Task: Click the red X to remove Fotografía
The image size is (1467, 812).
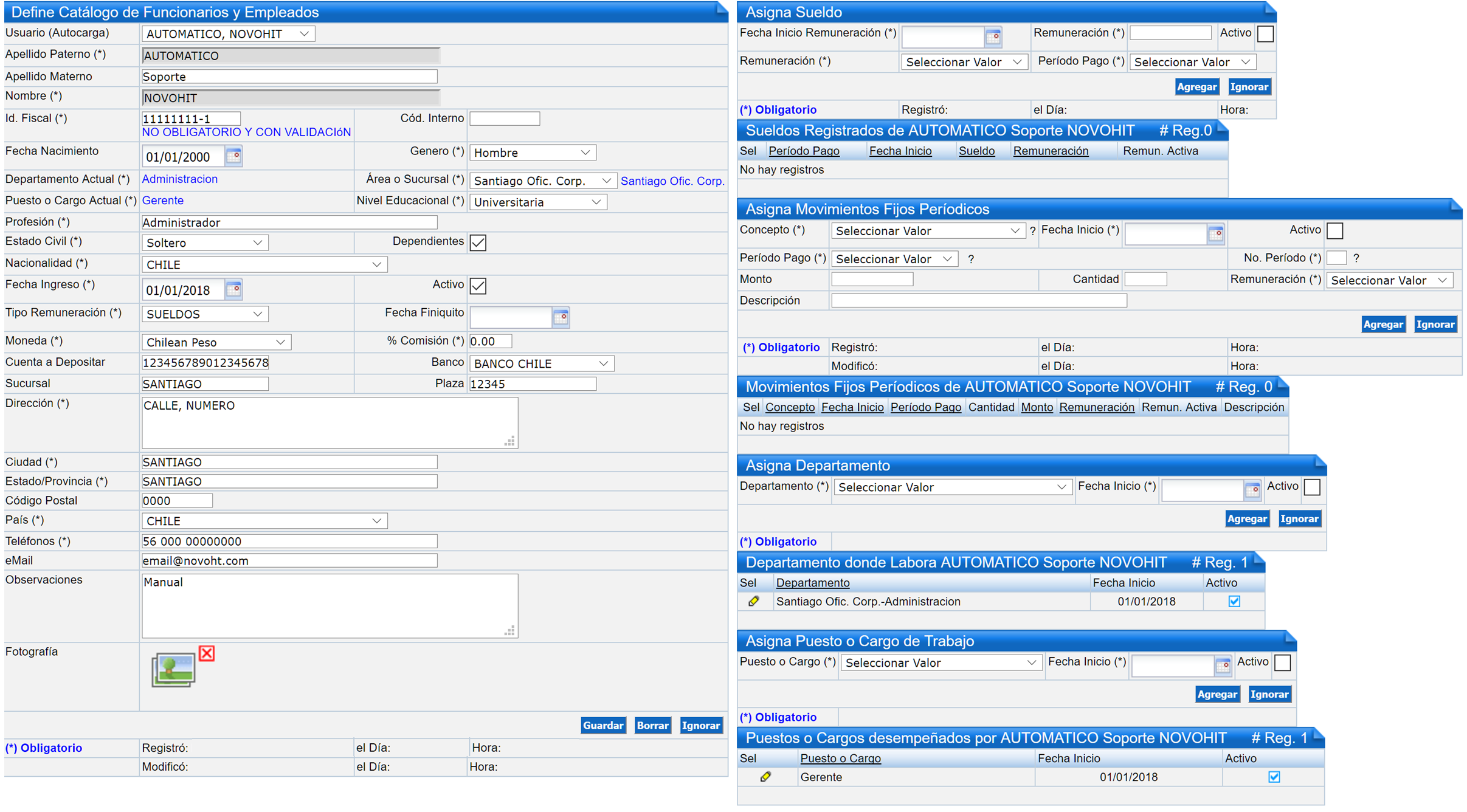Action: coord(207,653)
